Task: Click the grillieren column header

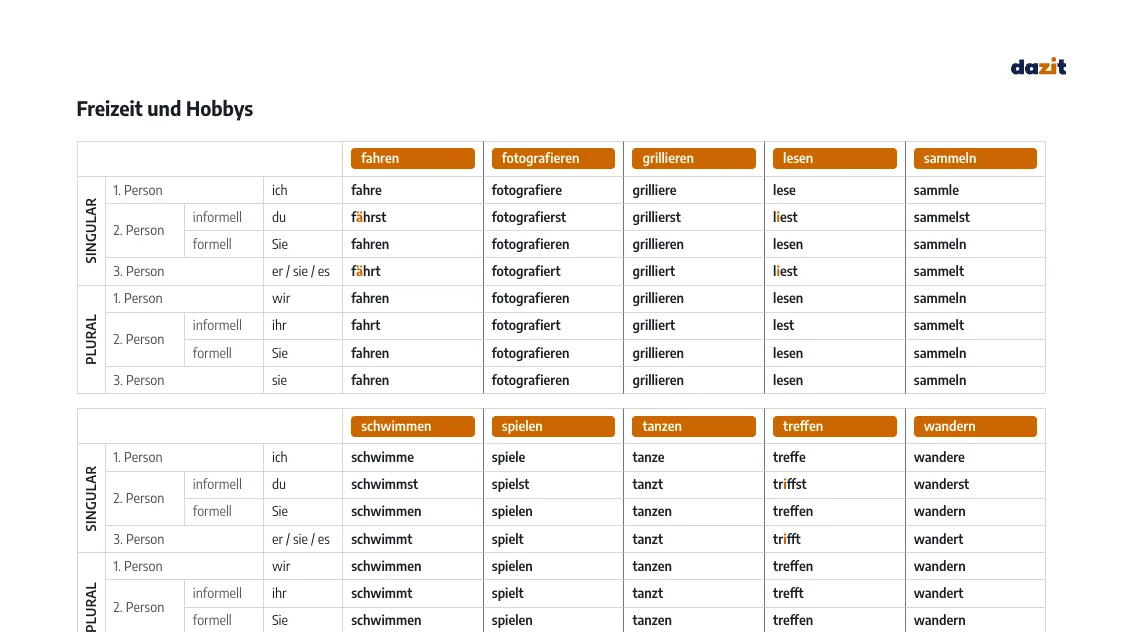Action: point(693,158)
